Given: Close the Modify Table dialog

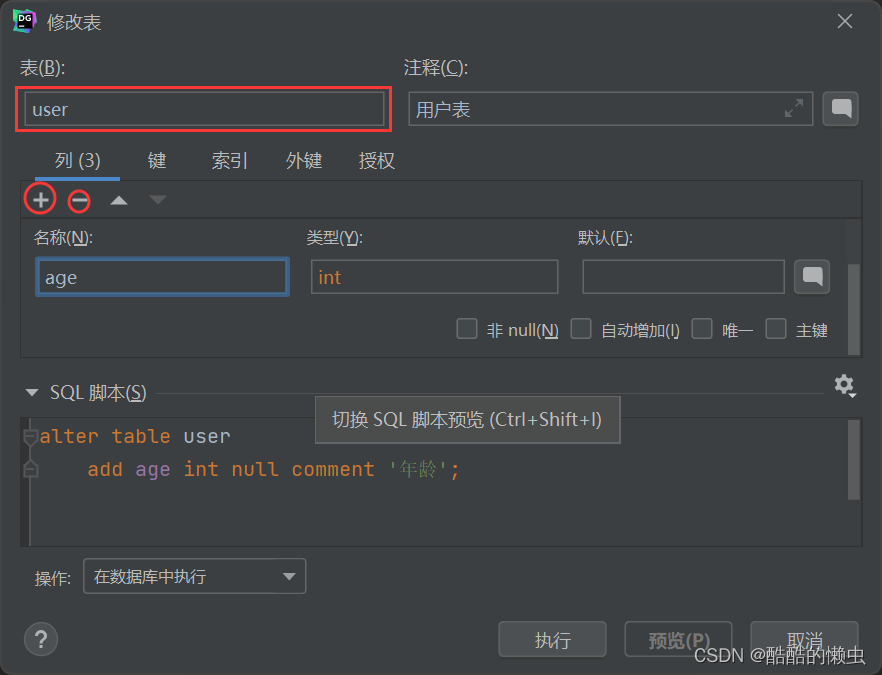Looking at the screenshot, I should 844,21.
